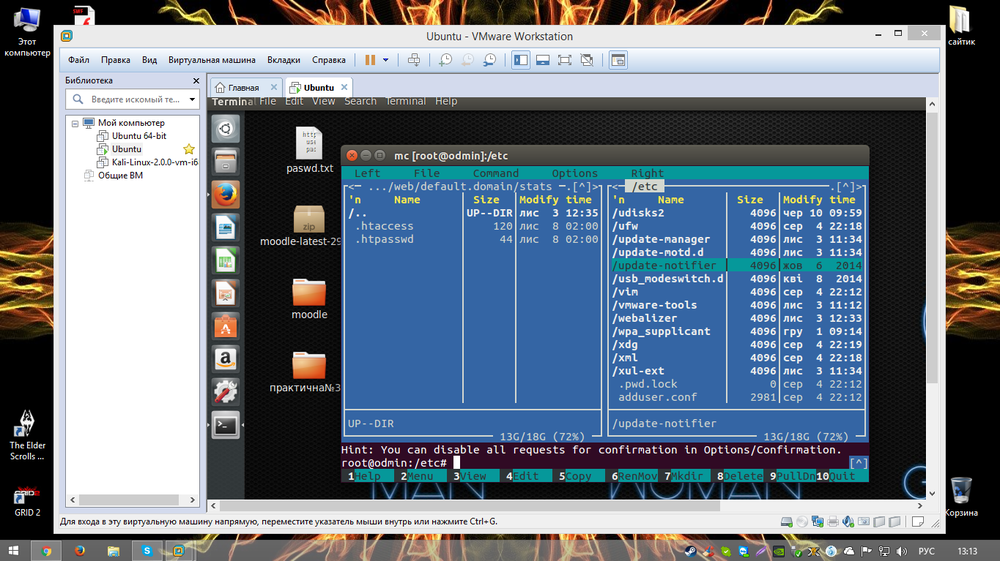This screenshot has width=1000, height=561.
Task: Open the Виртуальная машина menu
Action: tap(212, 60)
